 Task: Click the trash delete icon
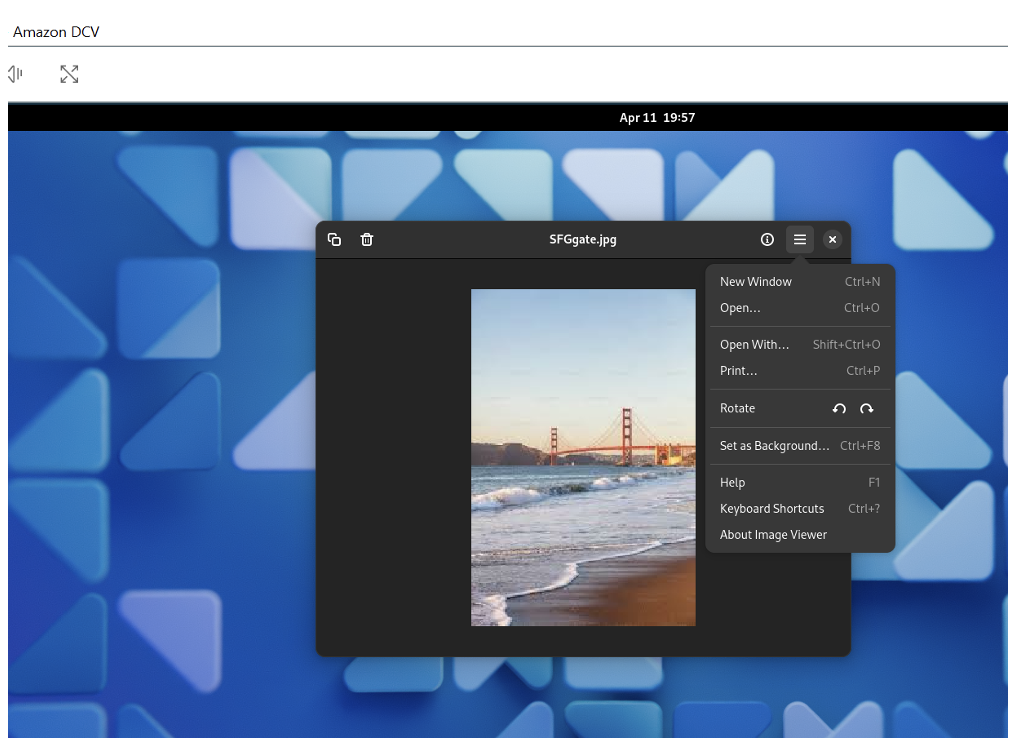pos(367,240)
